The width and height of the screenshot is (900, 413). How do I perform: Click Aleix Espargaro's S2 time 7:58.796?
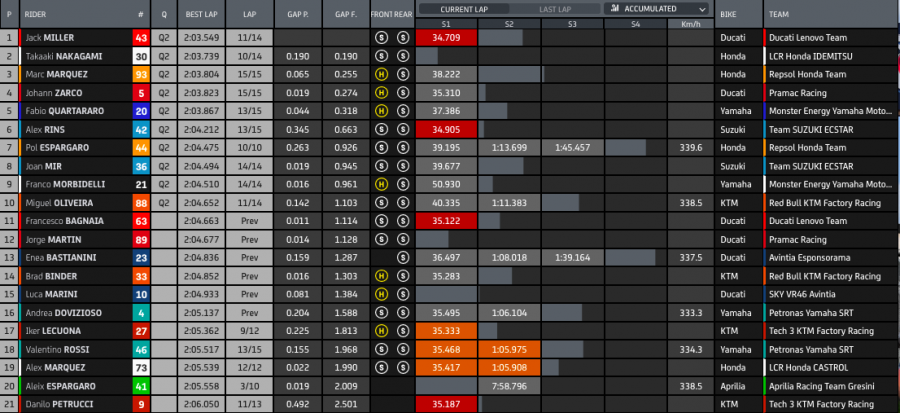[510, 387]
